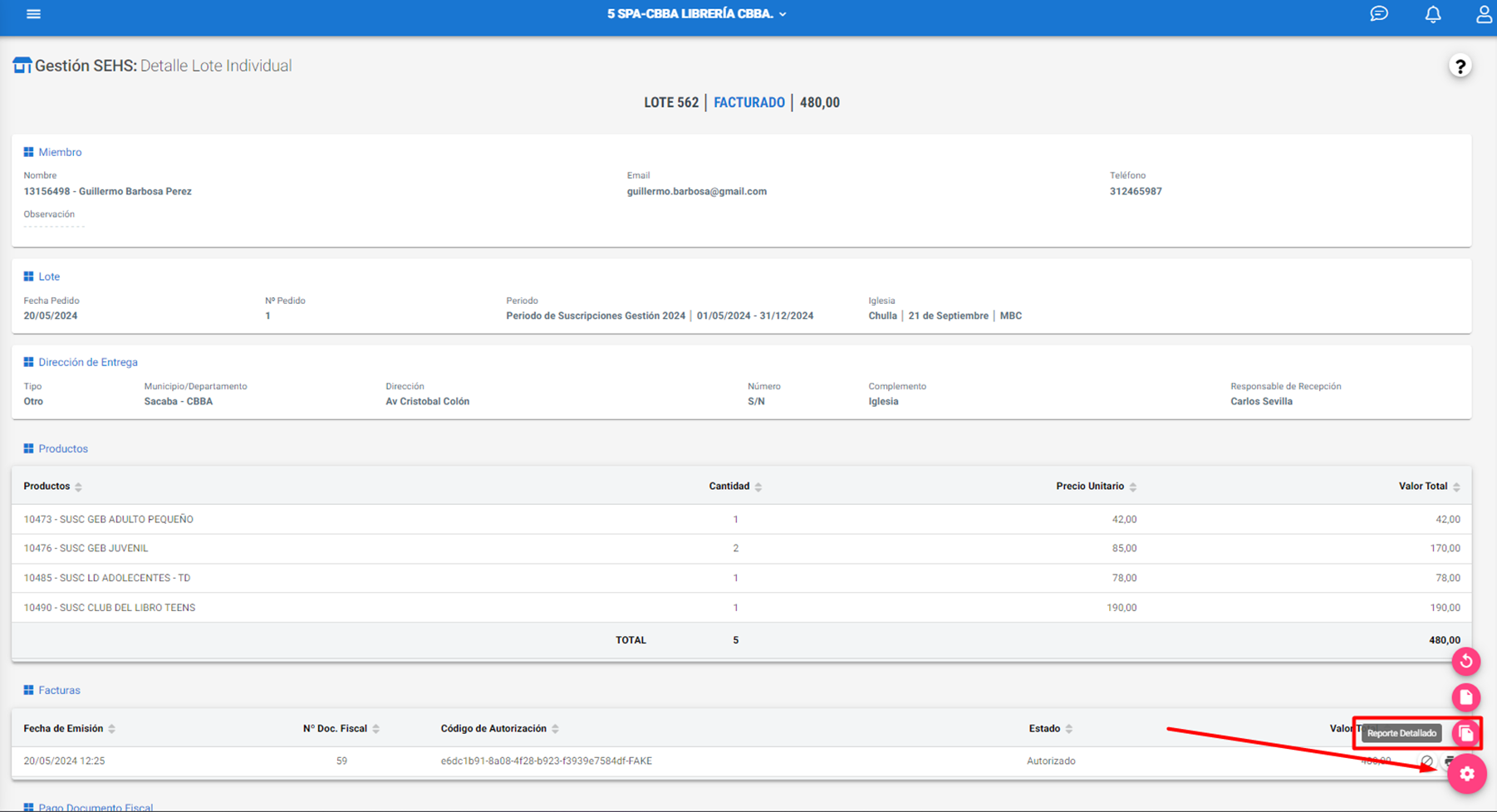1497x812 pixels.
Task: Sort invoices by Fecha de Emisión
Action: [x=69, y=729]
